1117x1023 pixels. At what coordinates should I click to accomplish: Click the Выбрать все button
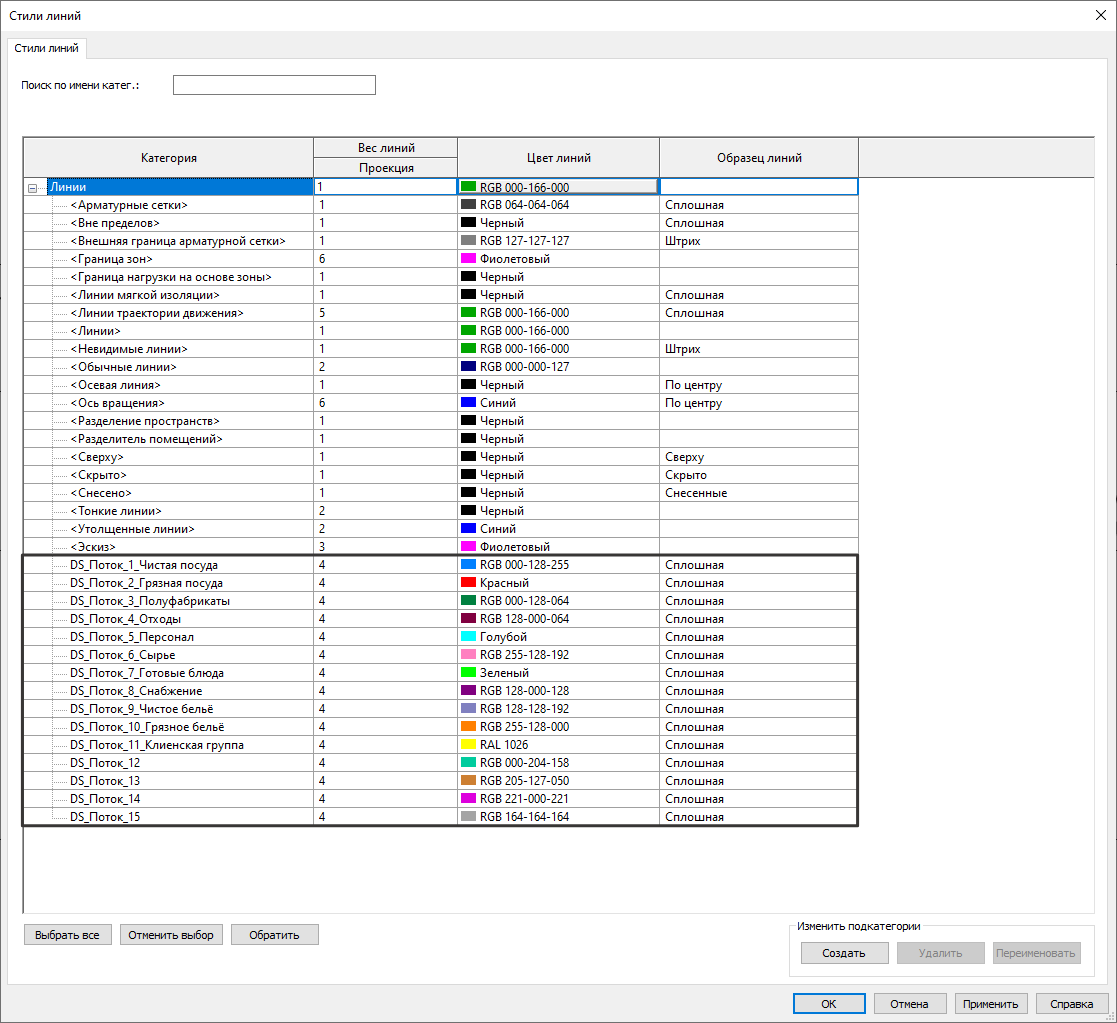(67, 935)
